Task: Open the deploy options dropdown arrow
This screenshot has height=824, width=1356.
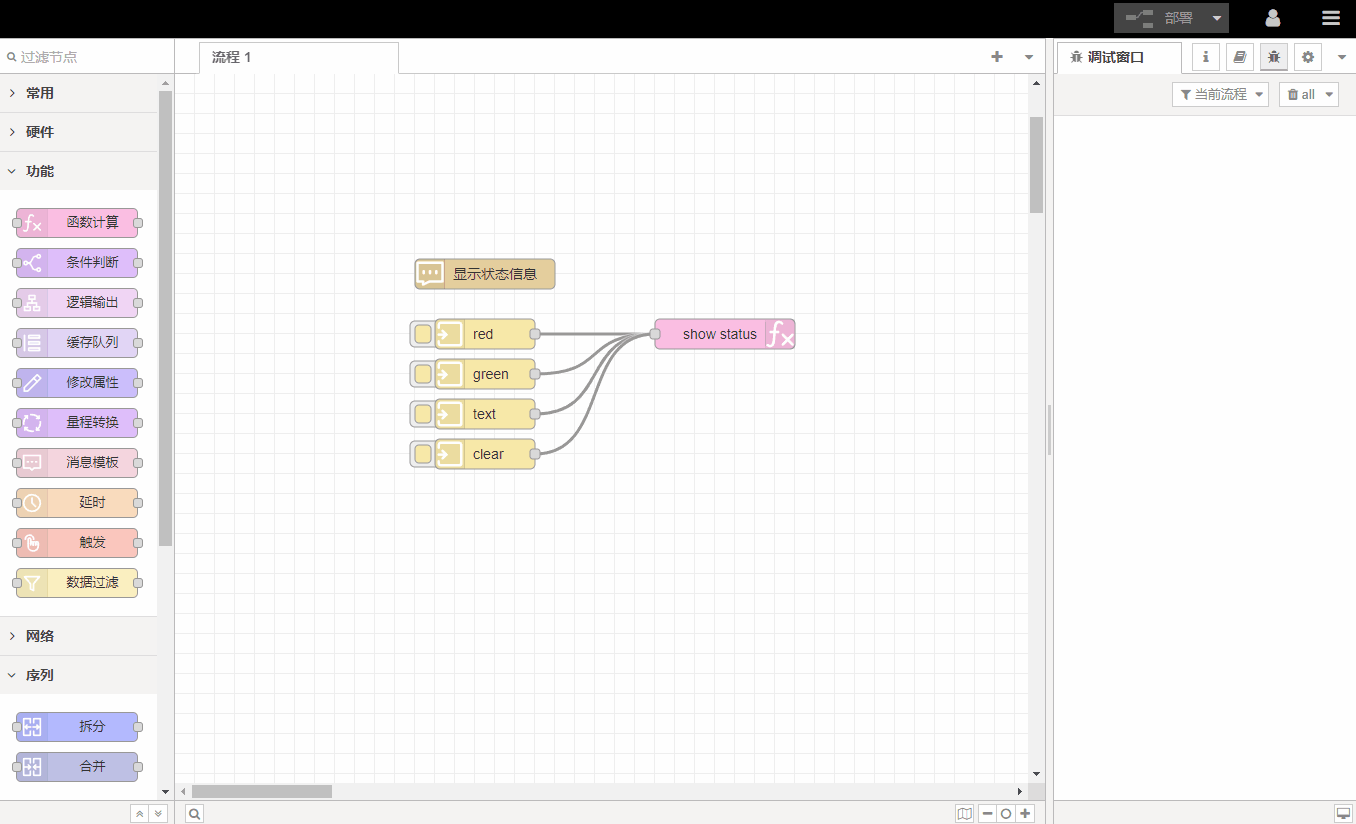Action: 1217,18
